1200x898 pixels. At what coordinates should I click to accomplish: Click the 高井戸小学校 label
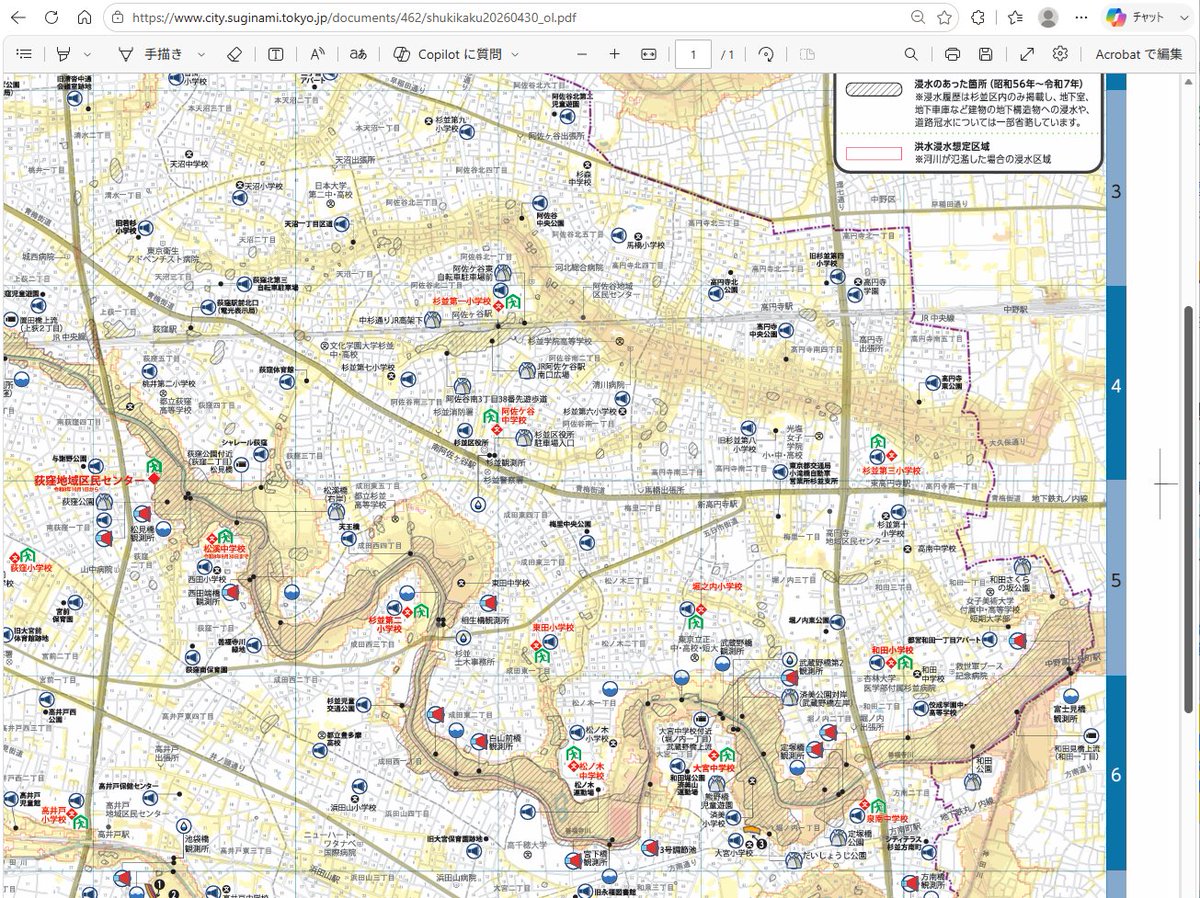coord(54,813)
